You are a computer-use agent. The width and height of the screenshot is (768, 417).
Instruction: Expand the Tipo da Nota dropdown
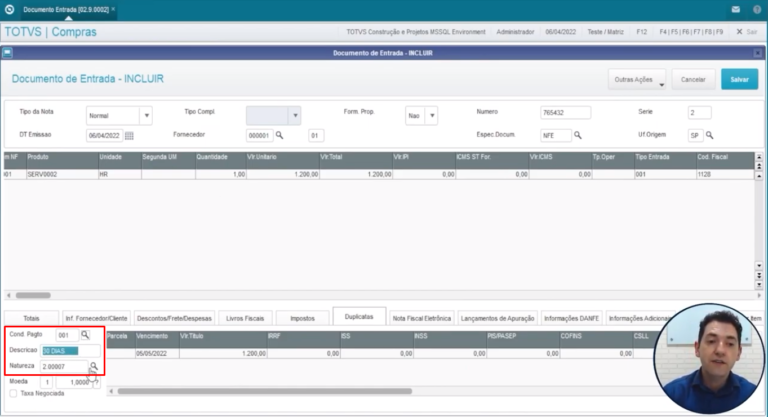146,115
